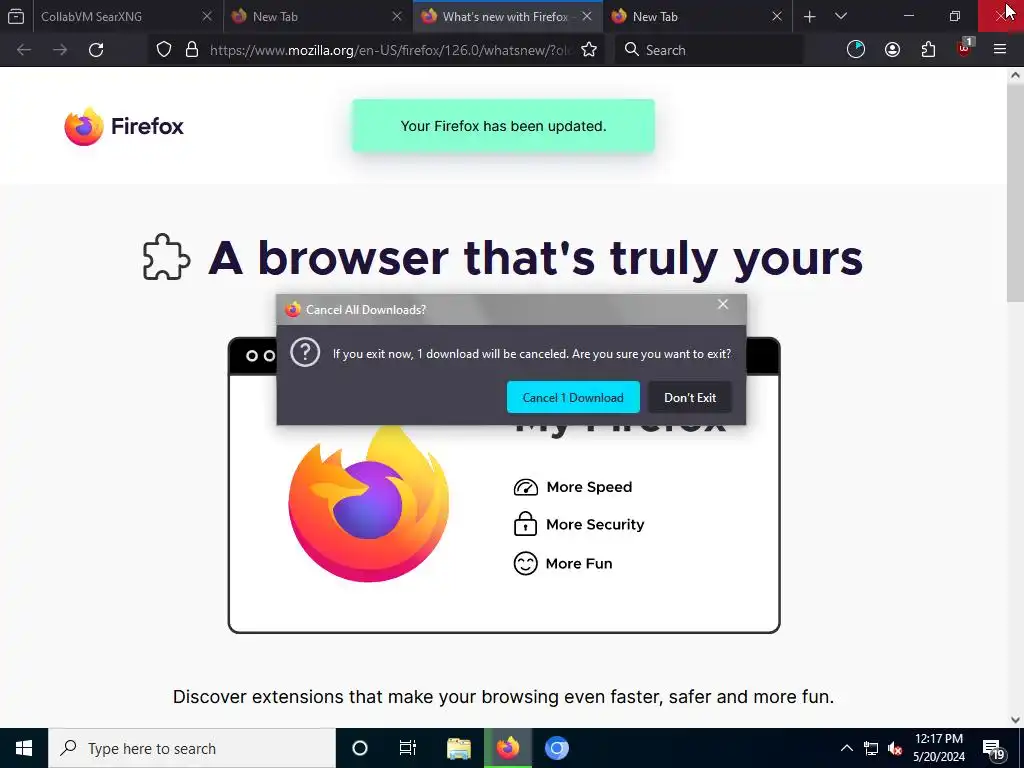Open Firefox account icon

pos(892,50)
